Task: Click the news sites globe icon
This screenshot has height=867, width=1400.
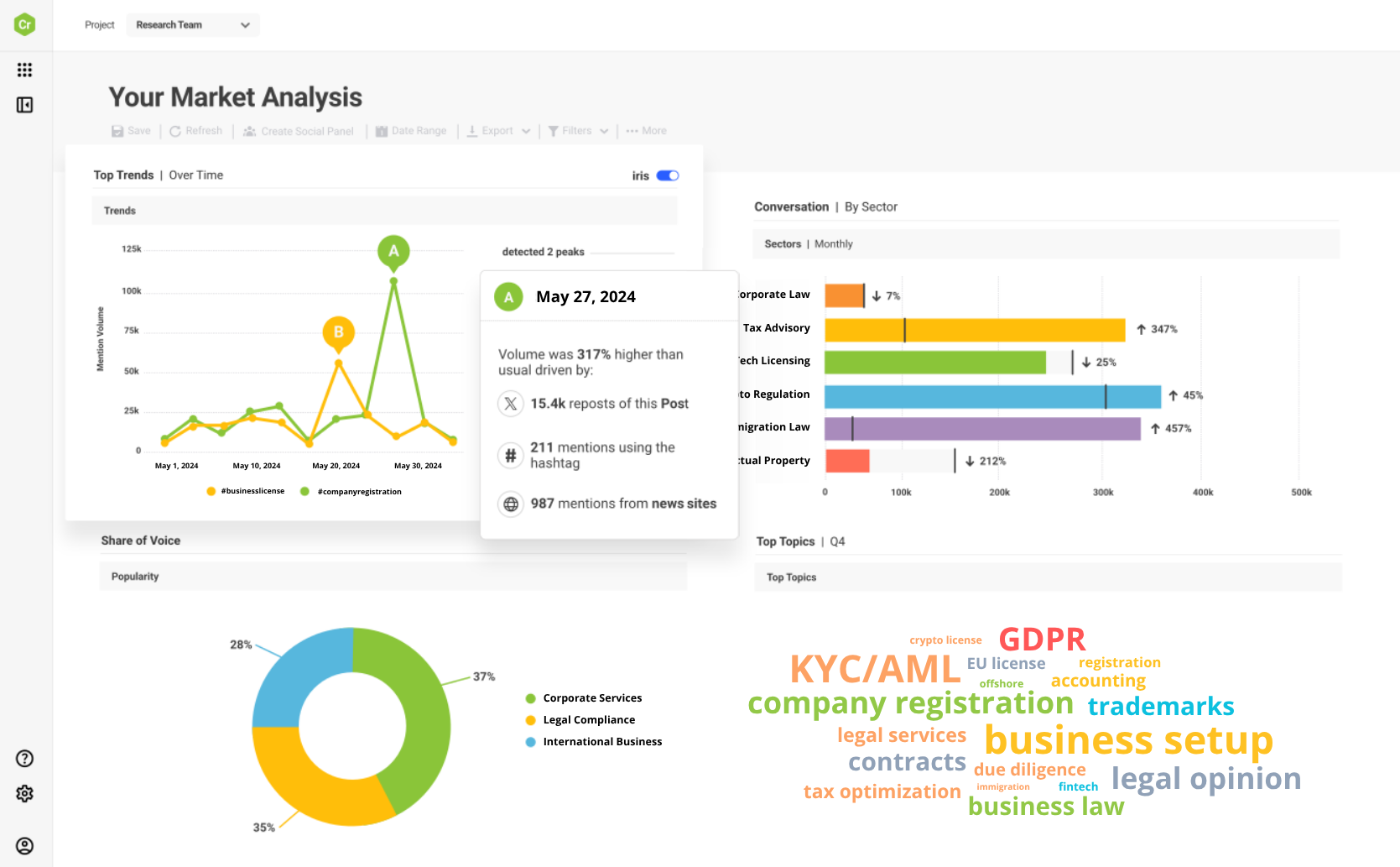Action: click(510, 504)
